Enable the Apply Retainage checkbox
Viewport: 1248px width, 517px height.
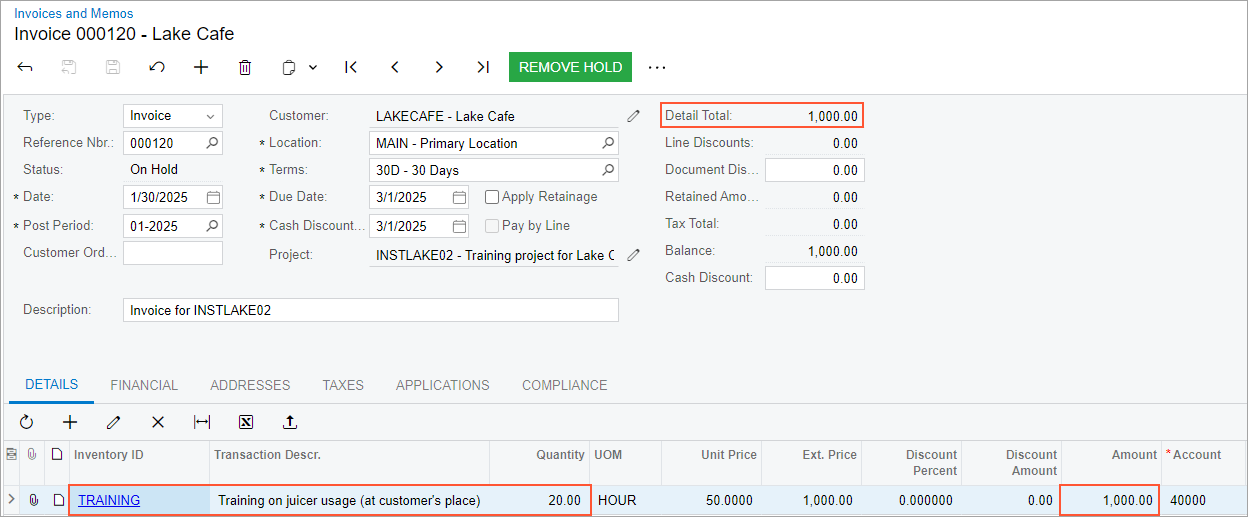492,197
